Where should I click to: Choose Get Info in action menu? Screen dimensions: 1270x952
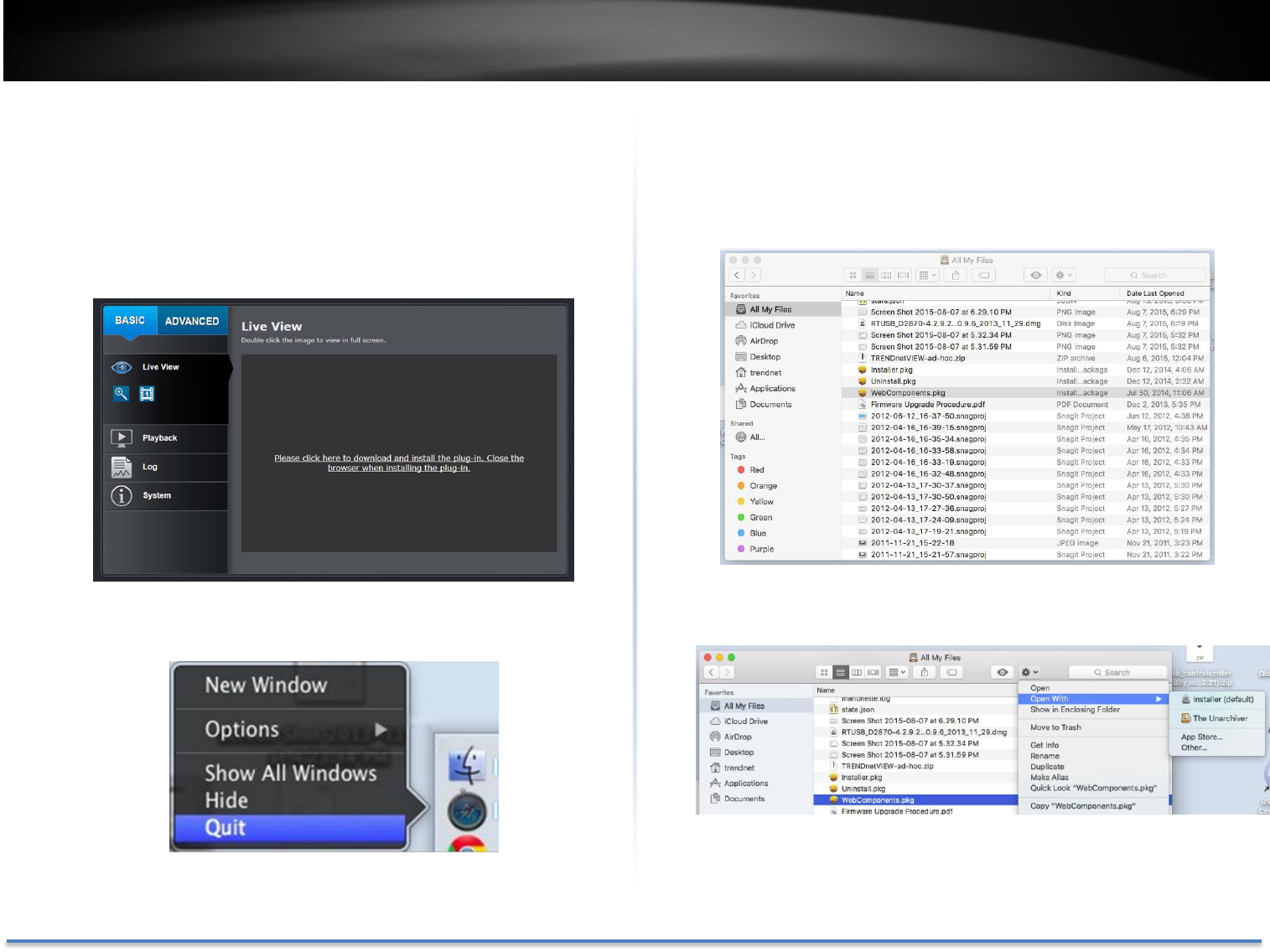(1094, 745)
